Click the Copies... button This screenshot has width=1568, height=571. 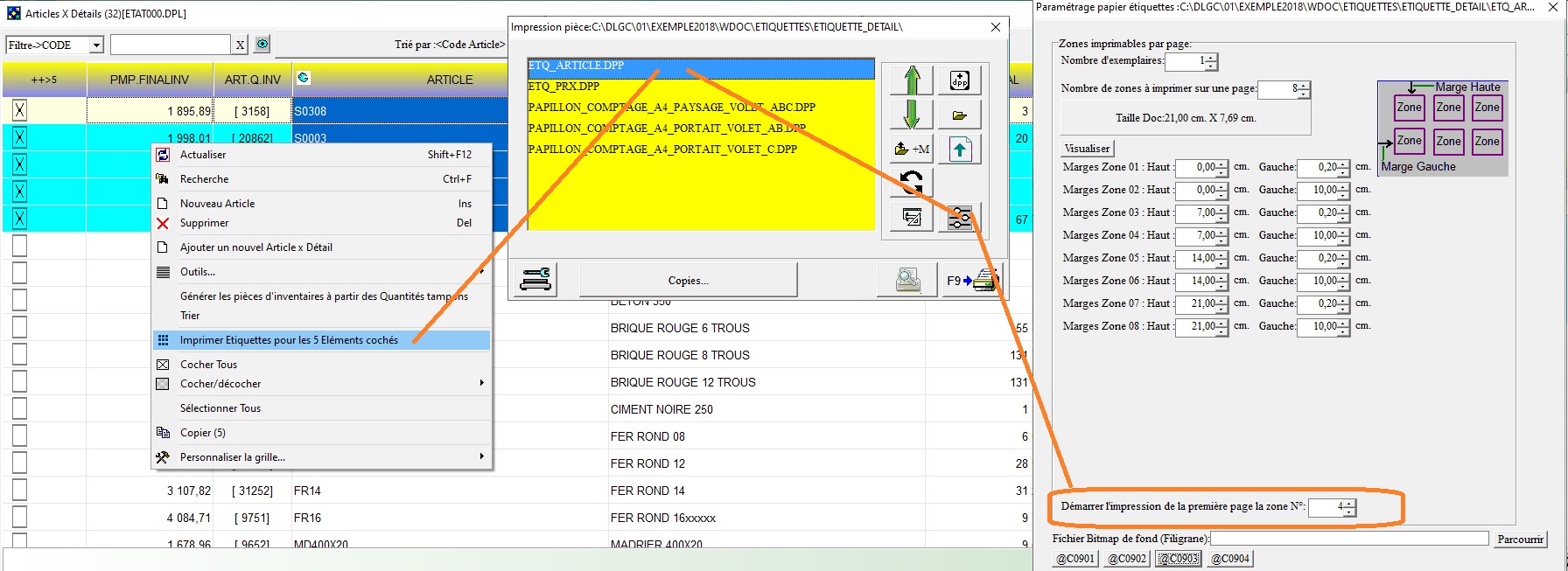(688, 280)
